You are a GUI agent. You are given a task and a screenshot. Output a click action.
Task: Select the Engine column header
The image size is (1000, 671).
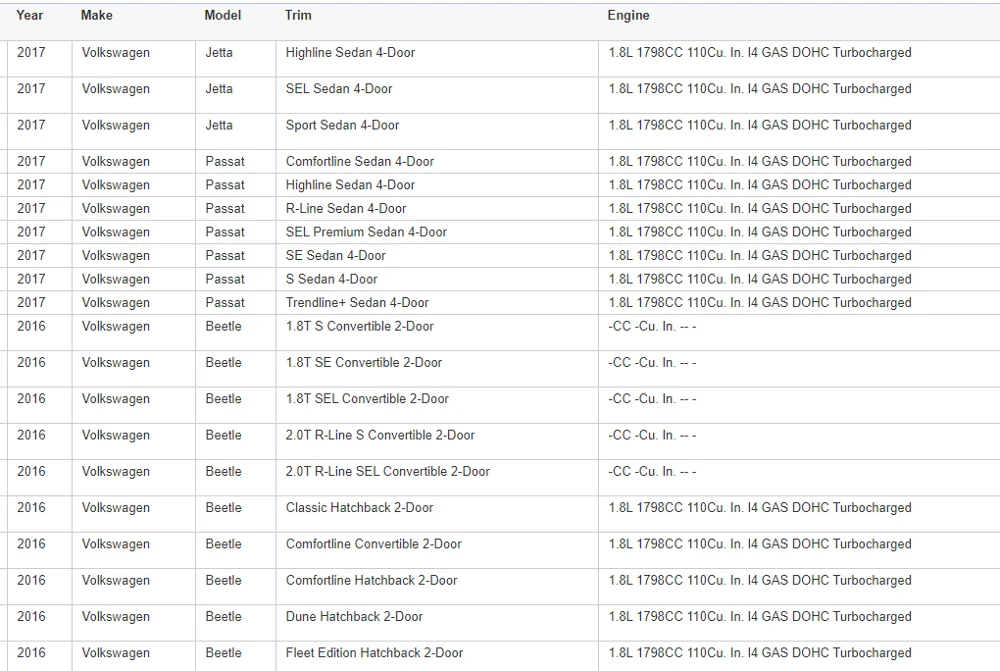tap(628, 16)
